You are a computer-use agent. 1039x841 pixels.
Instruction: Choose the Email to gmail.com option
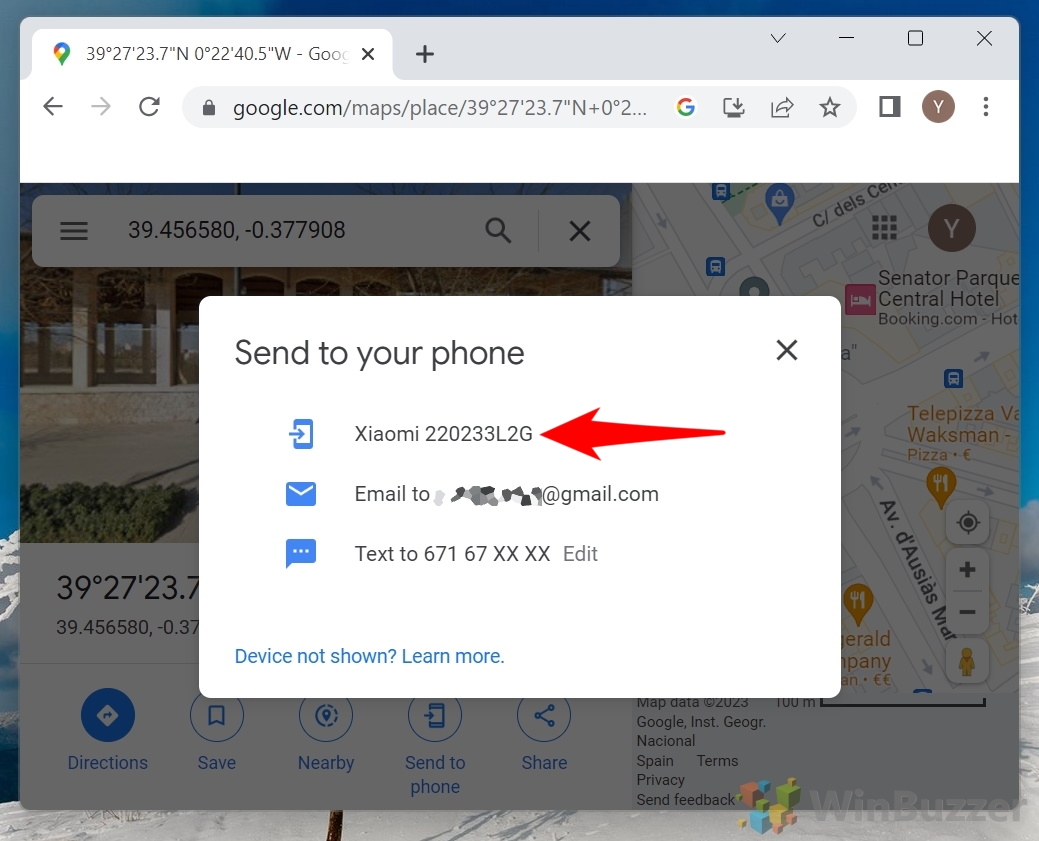pyautogui.click(x=506, y=494)
